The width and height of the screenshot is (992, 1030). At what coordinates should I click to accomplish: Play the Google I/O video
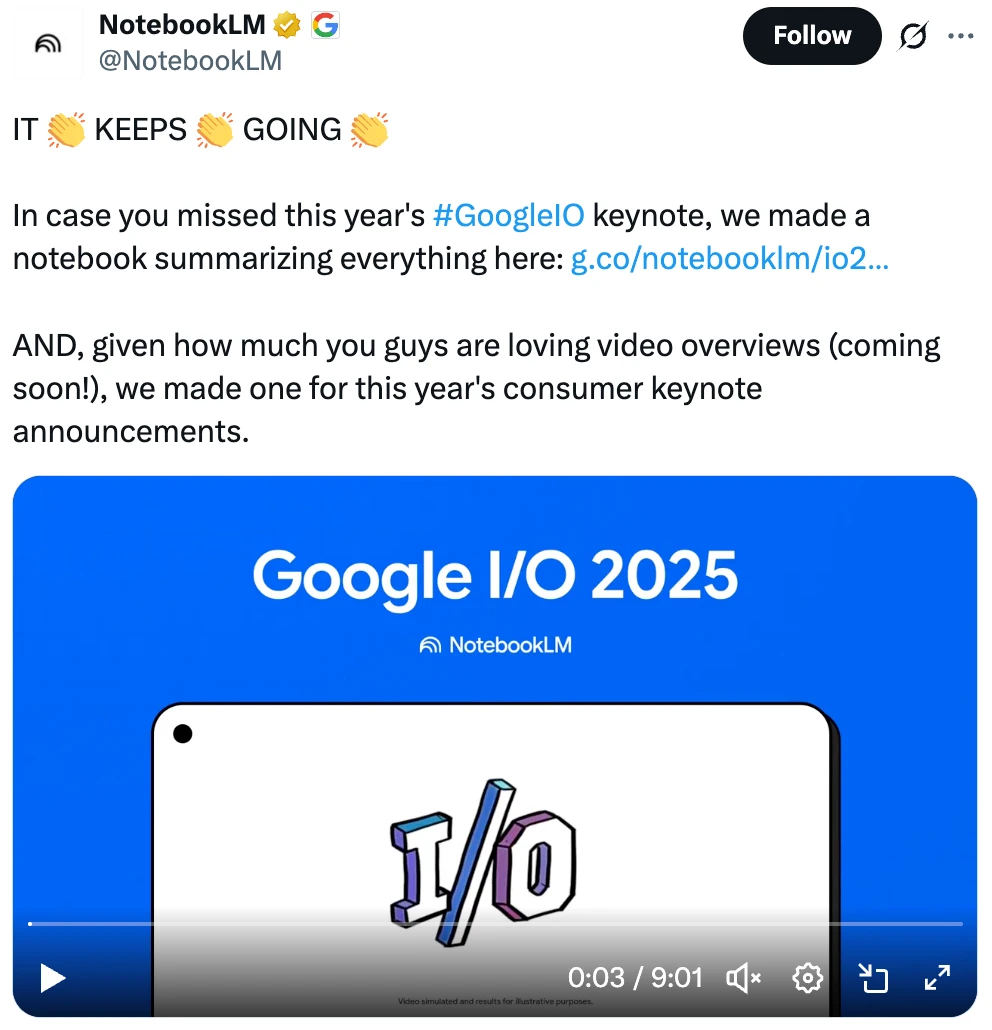point(53,978)
